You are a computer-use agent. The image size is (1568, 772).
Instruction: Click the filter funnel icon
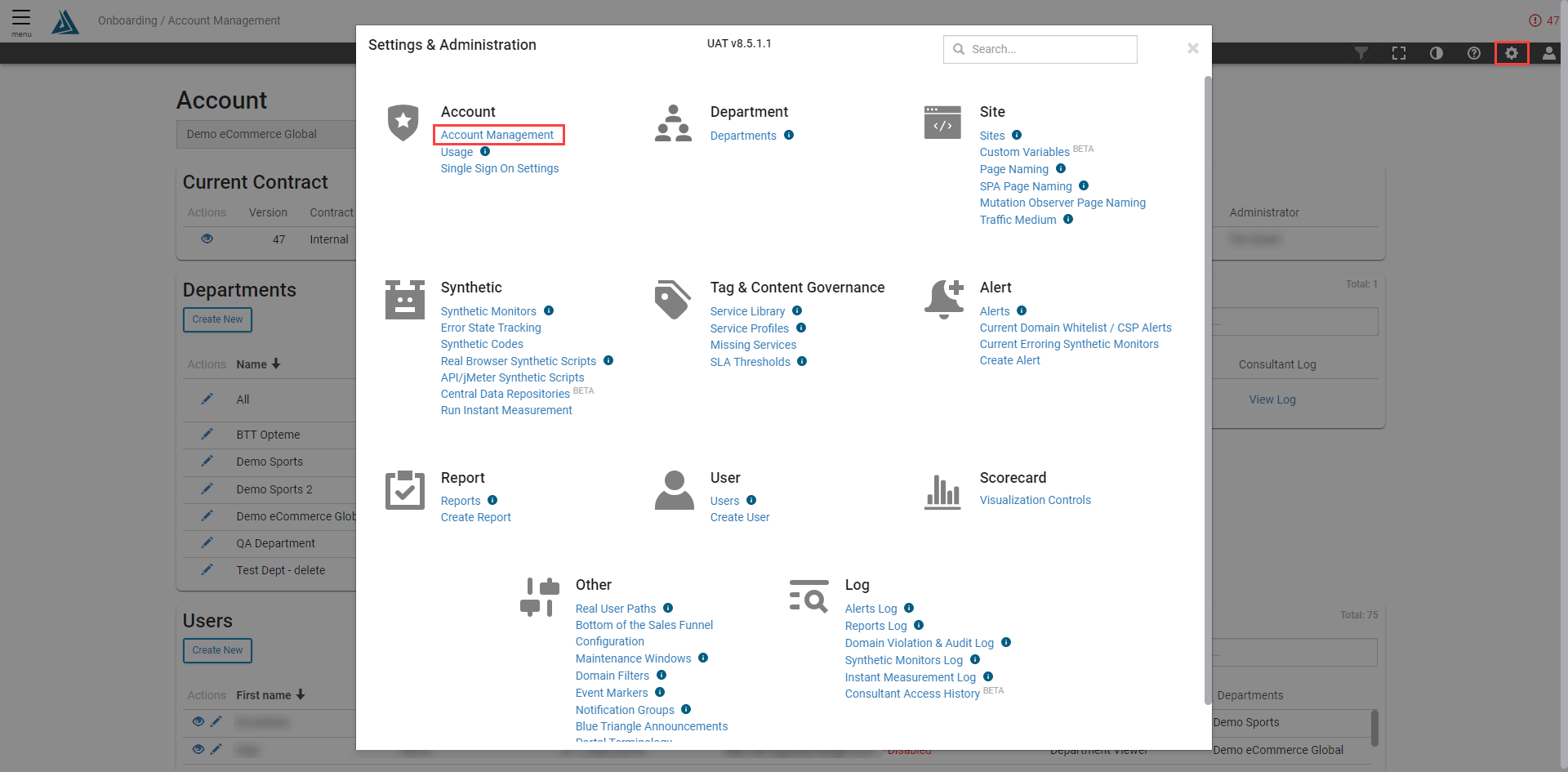(1361, 53)
